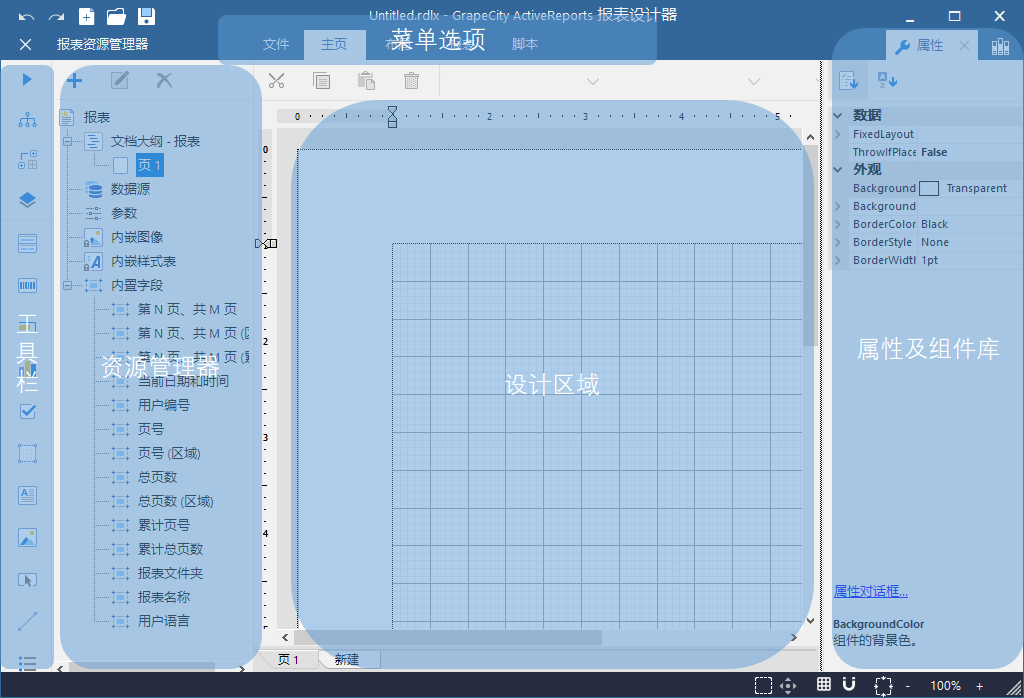
Task: Open the 属性对话框... link
Action: coord(871,592)
